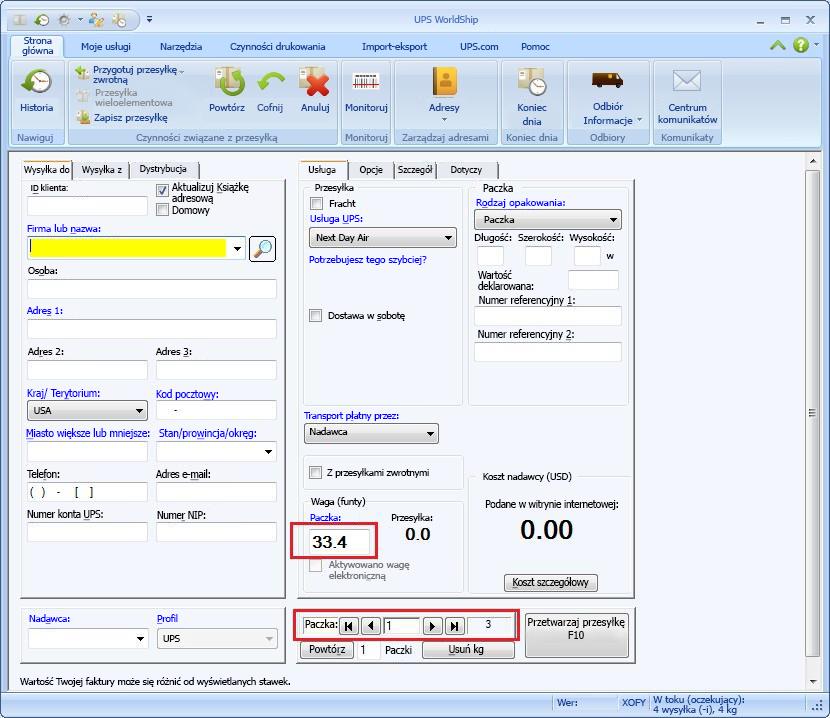Click the magnifier search icon beside company name

click(263, 248)
